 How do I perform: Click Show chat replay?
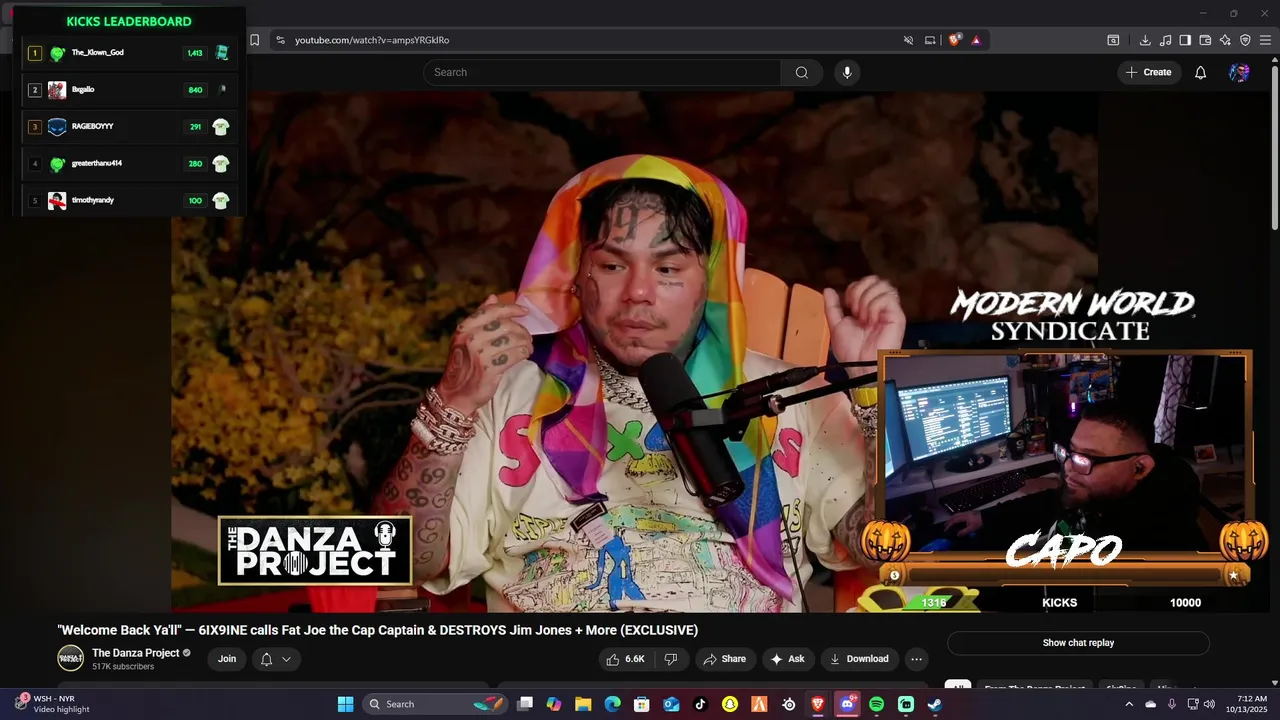coord(1078,643)
